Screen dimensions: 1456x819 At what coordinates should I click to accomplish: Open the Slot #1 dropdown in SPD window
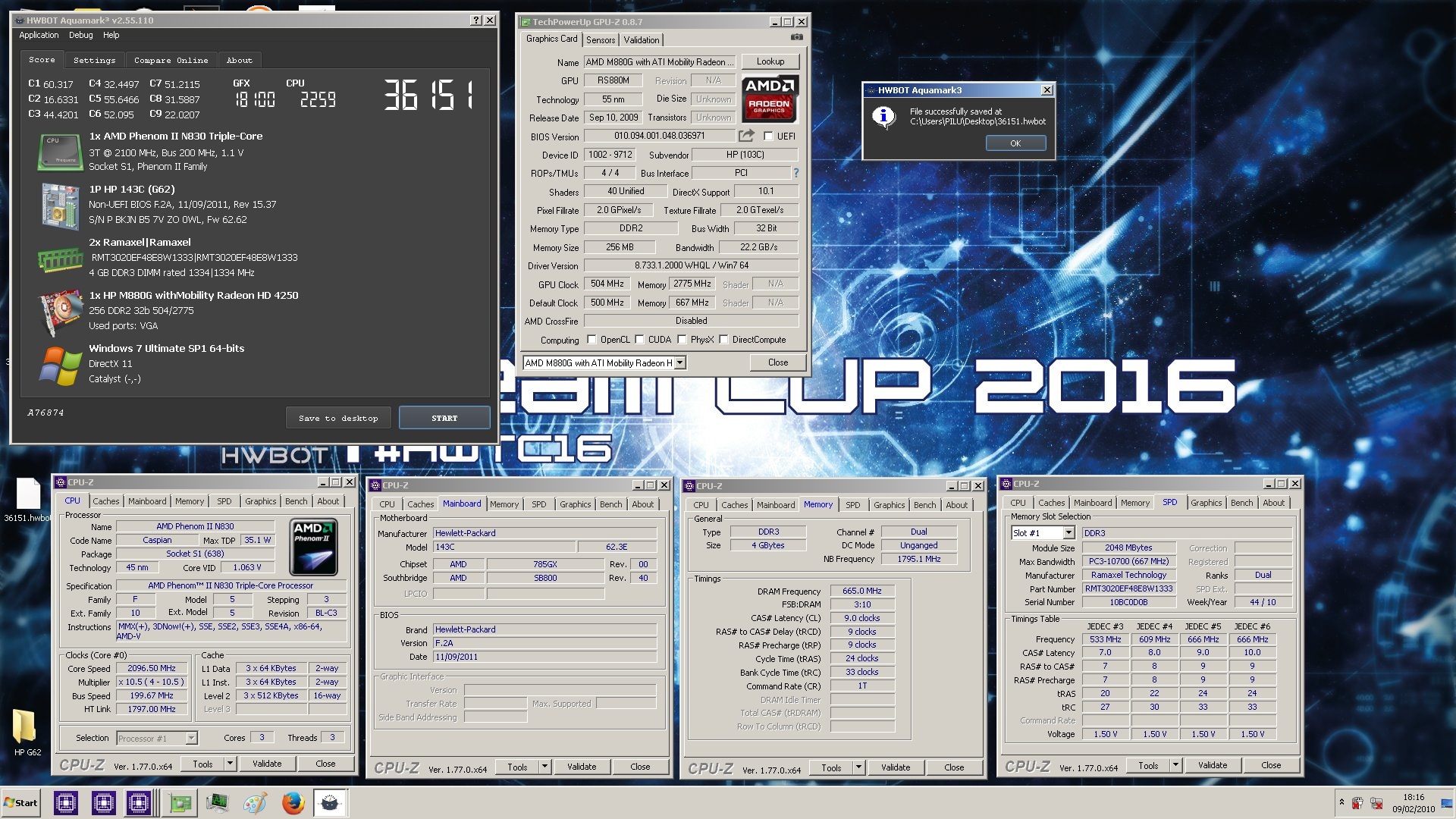1068,533
